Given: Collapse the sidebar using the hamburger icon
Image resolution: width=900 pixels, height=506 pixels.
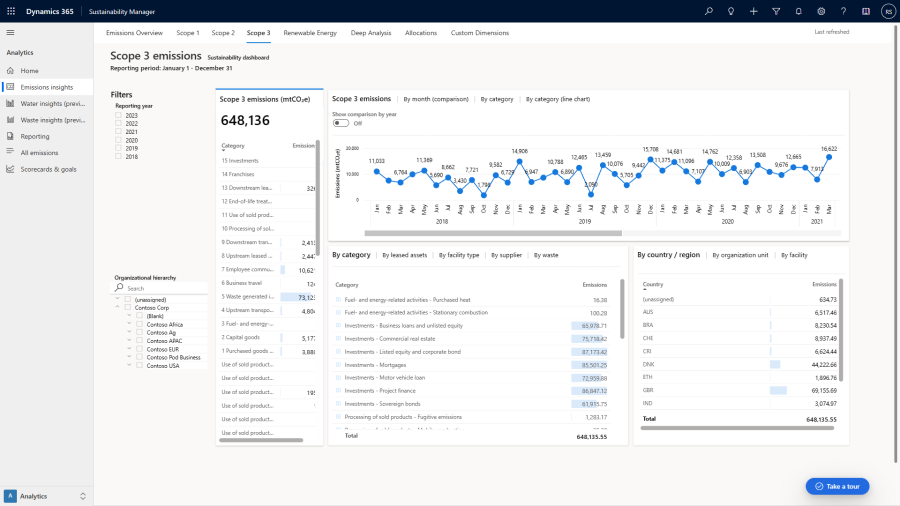Looking at the screenshot, I should (10, 33).
